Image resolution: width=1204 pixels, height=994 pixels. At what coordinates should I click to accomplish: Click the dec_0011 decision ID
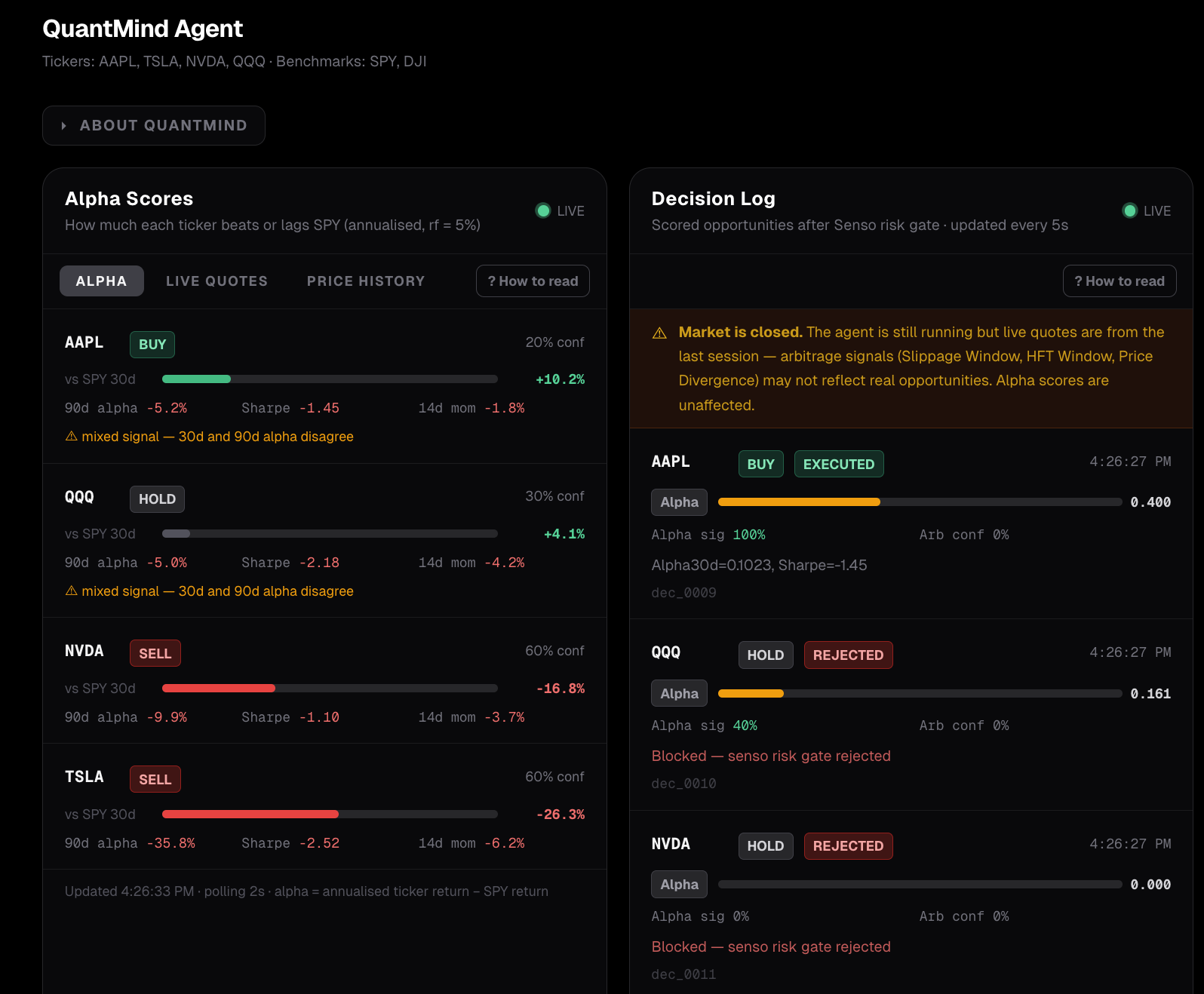(683, 974)
